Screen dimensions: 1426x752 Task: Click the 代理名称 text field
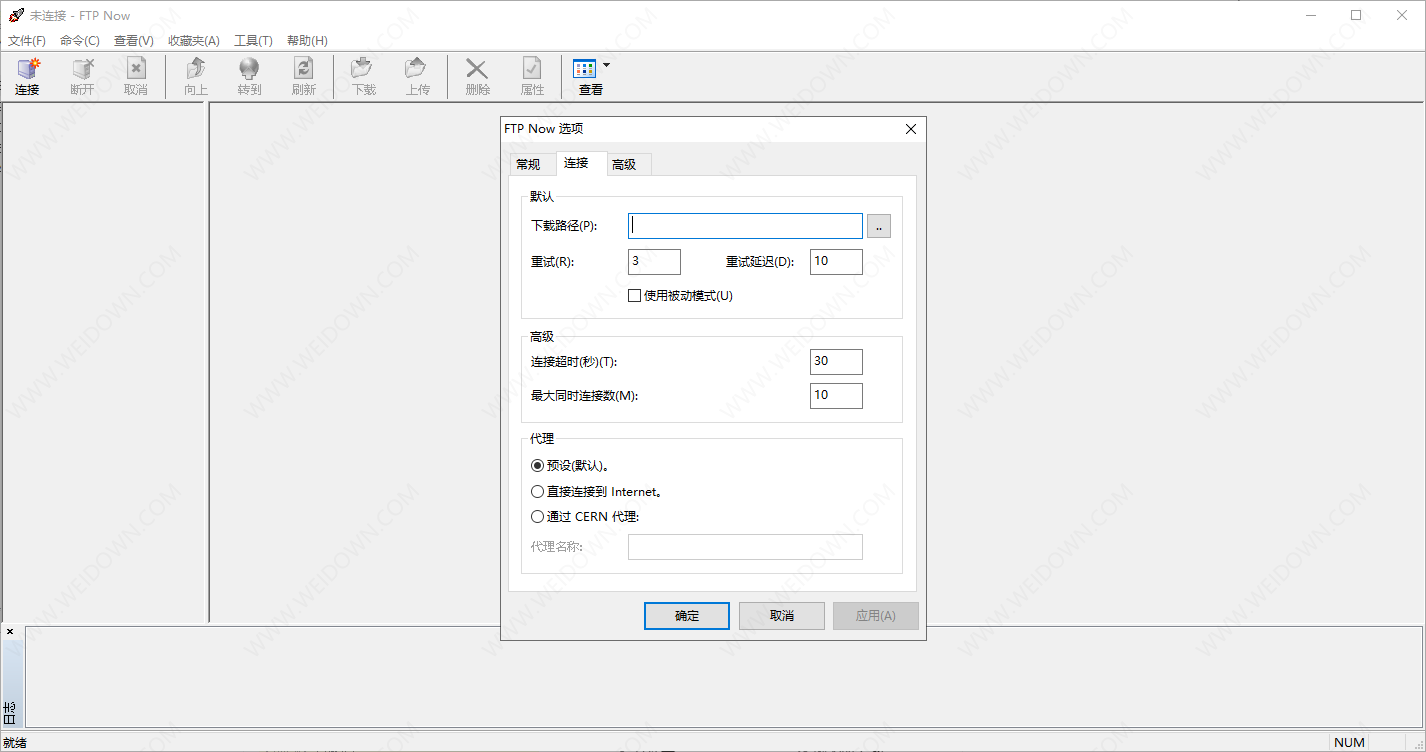point(745,547)
